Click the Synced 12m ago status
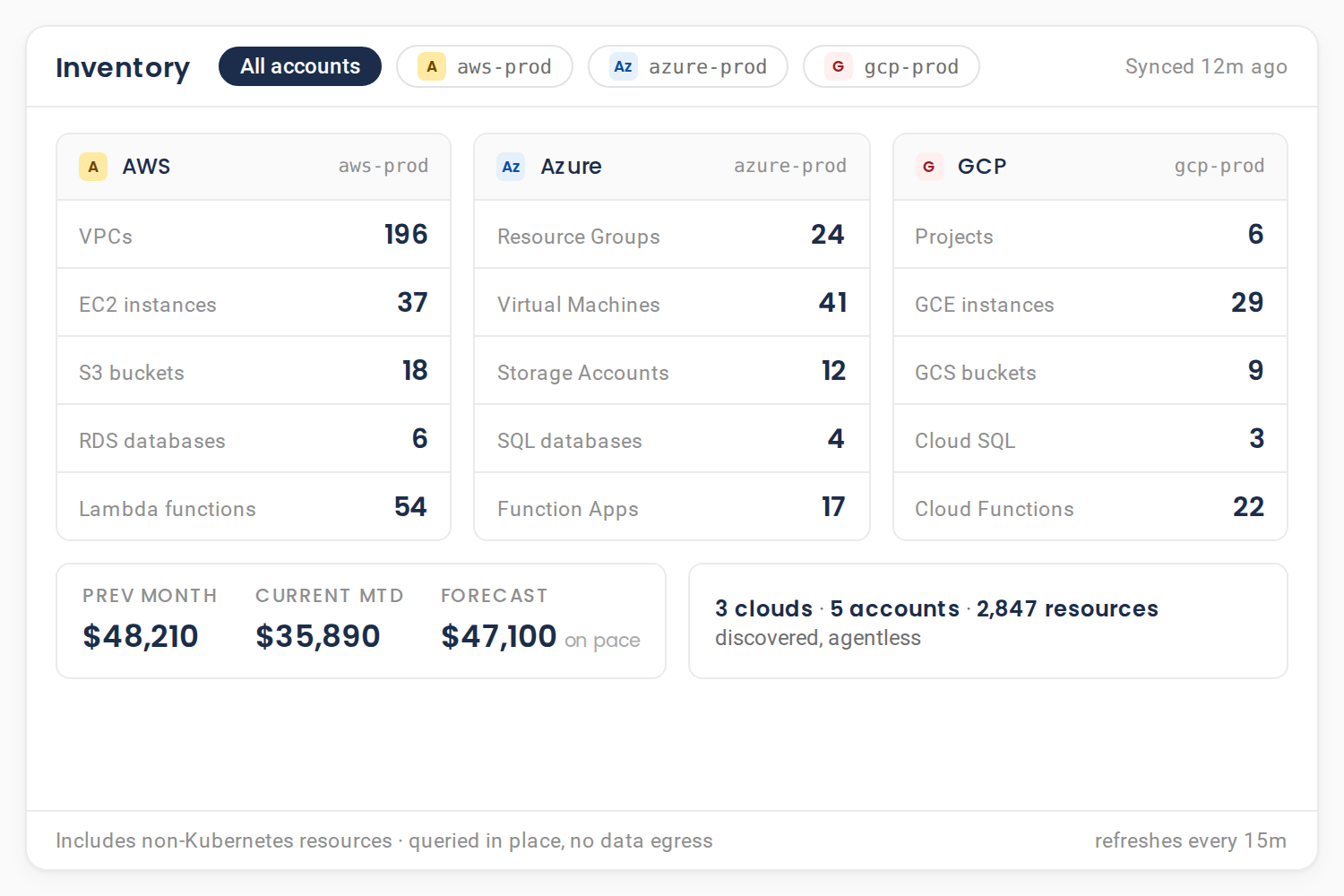The image size is (1344, 896). tap(1206, 66)
